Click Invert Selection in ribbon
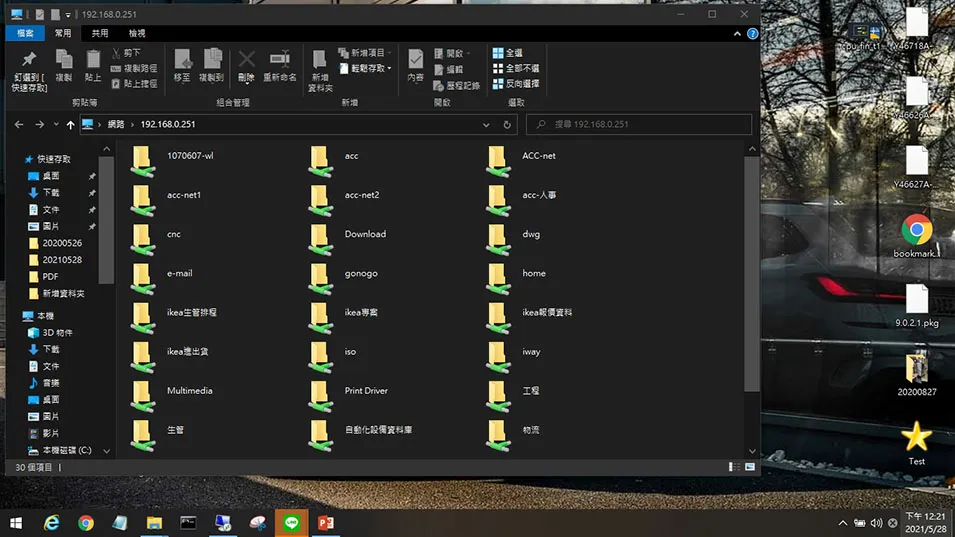This screenshot has width=955, height=537. [x=516, y=83]
